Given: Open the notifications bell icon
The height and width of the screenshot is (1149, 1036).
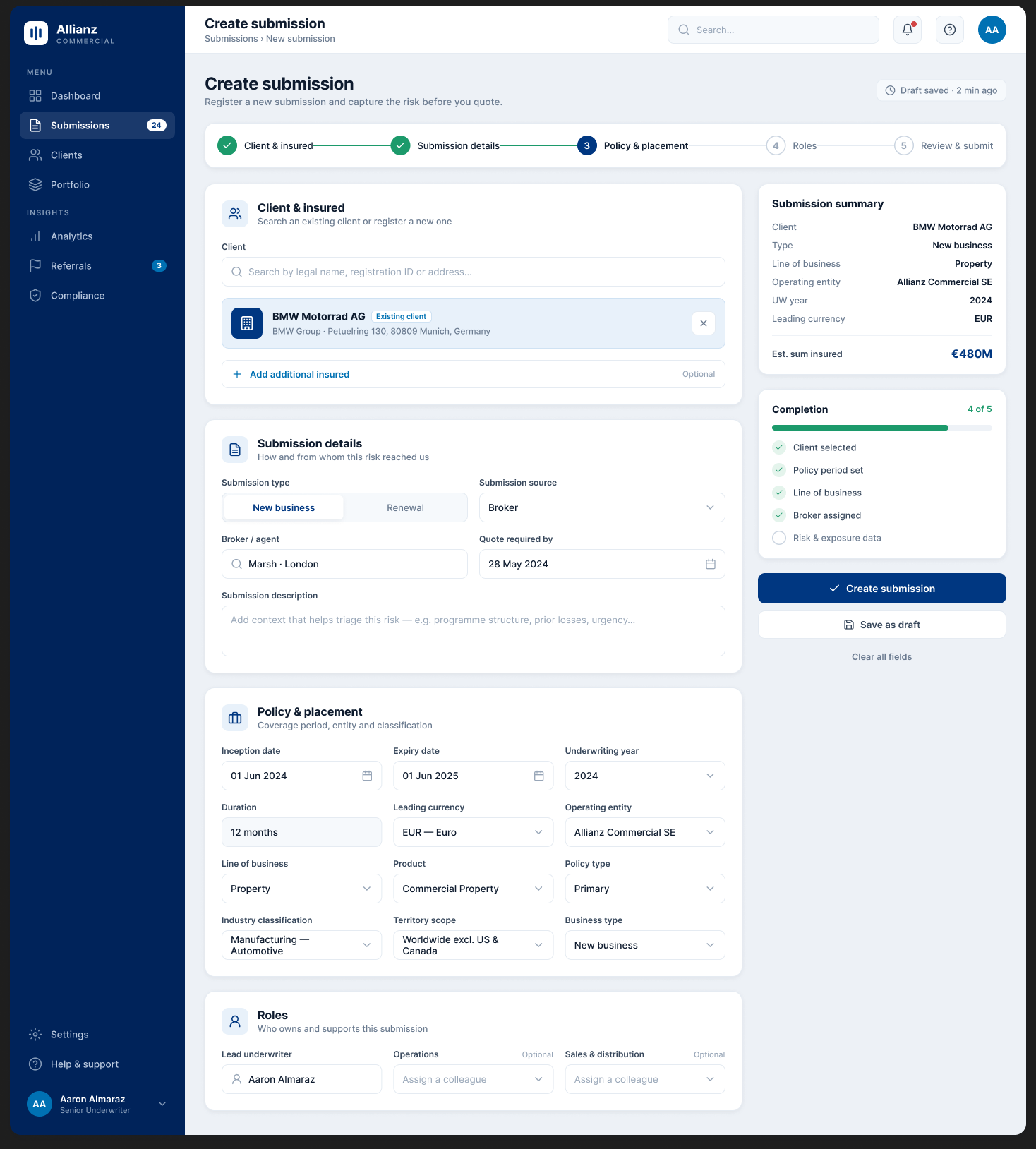Looking at the screenshot, I should coord(908,30).
